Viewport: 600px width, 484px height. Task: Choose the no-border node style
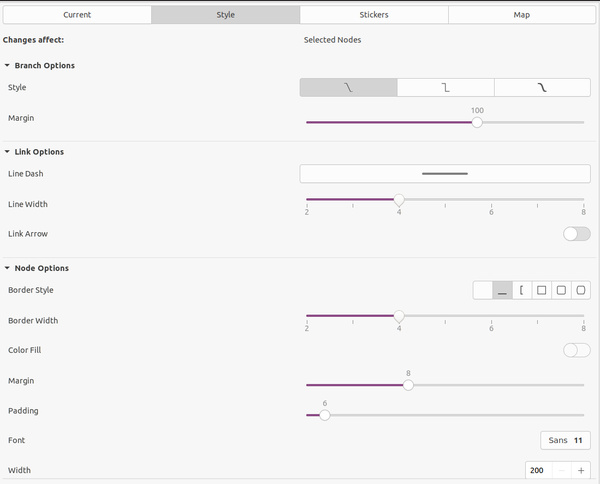pyautogui.click(x=483, y=290)
